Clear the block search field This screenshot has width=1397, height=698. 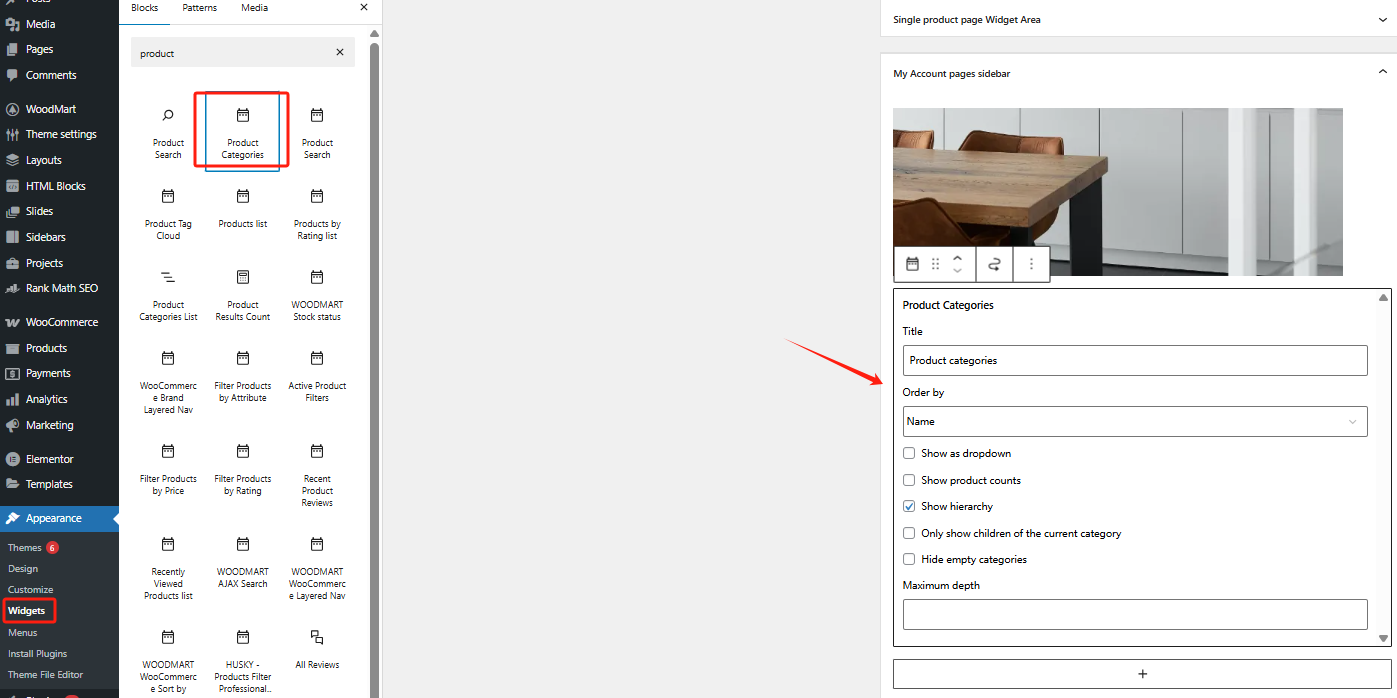(340, 53)
